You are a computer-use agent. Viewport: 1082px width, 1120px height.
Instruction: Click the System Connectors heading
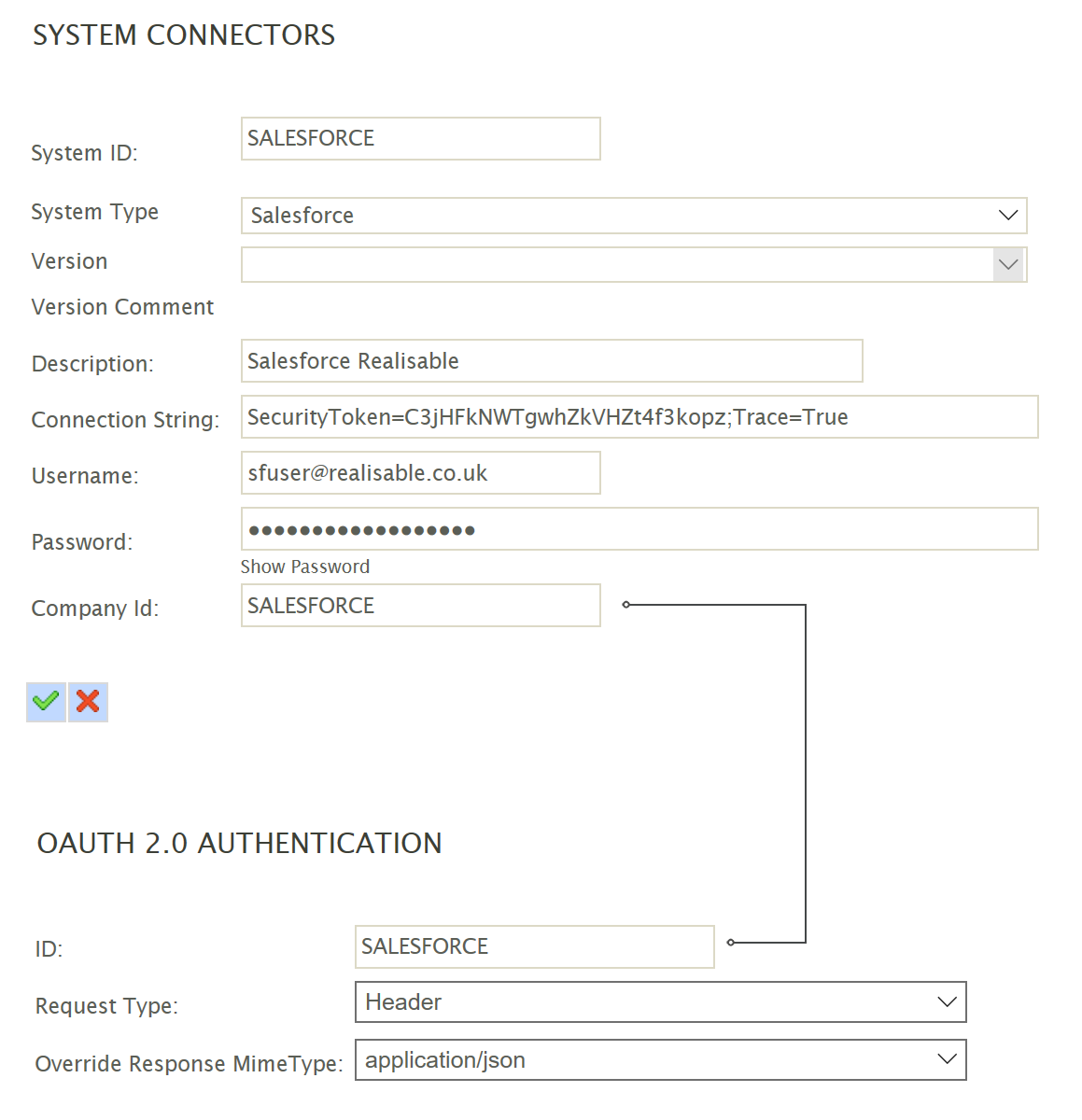(184, 35)
